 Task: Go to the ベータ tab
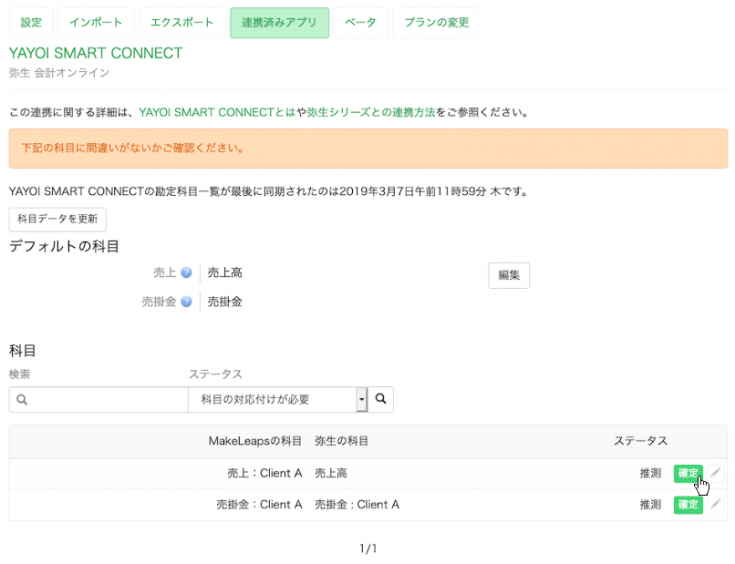click(360, 23)
